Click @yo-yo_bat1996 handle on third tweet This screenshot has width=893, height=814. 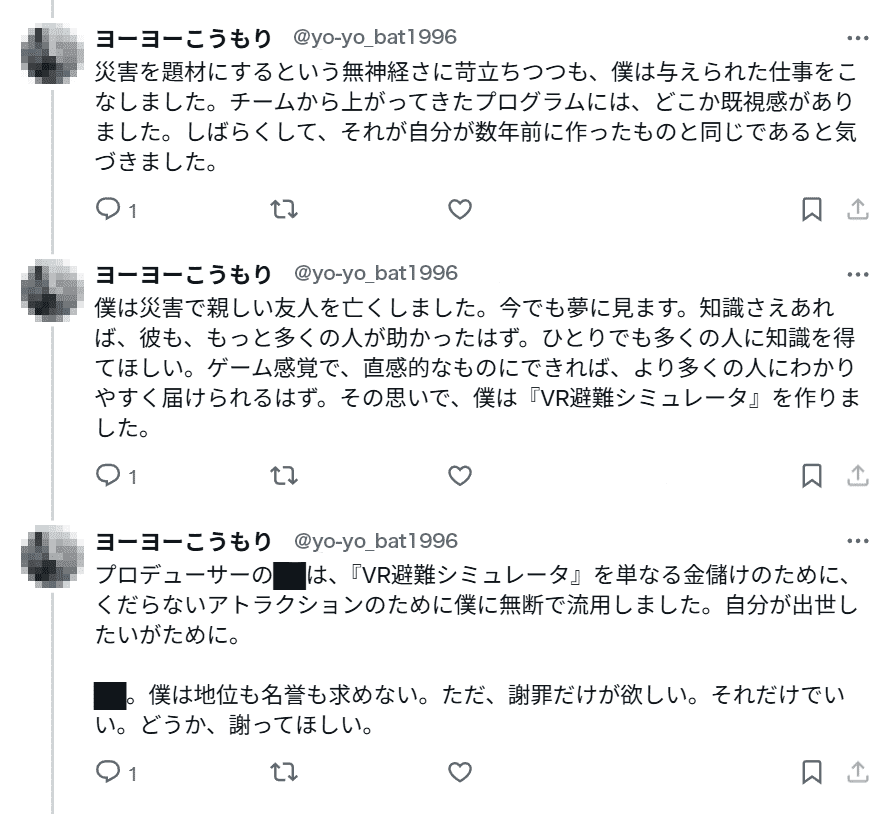(x=374, y=542)
